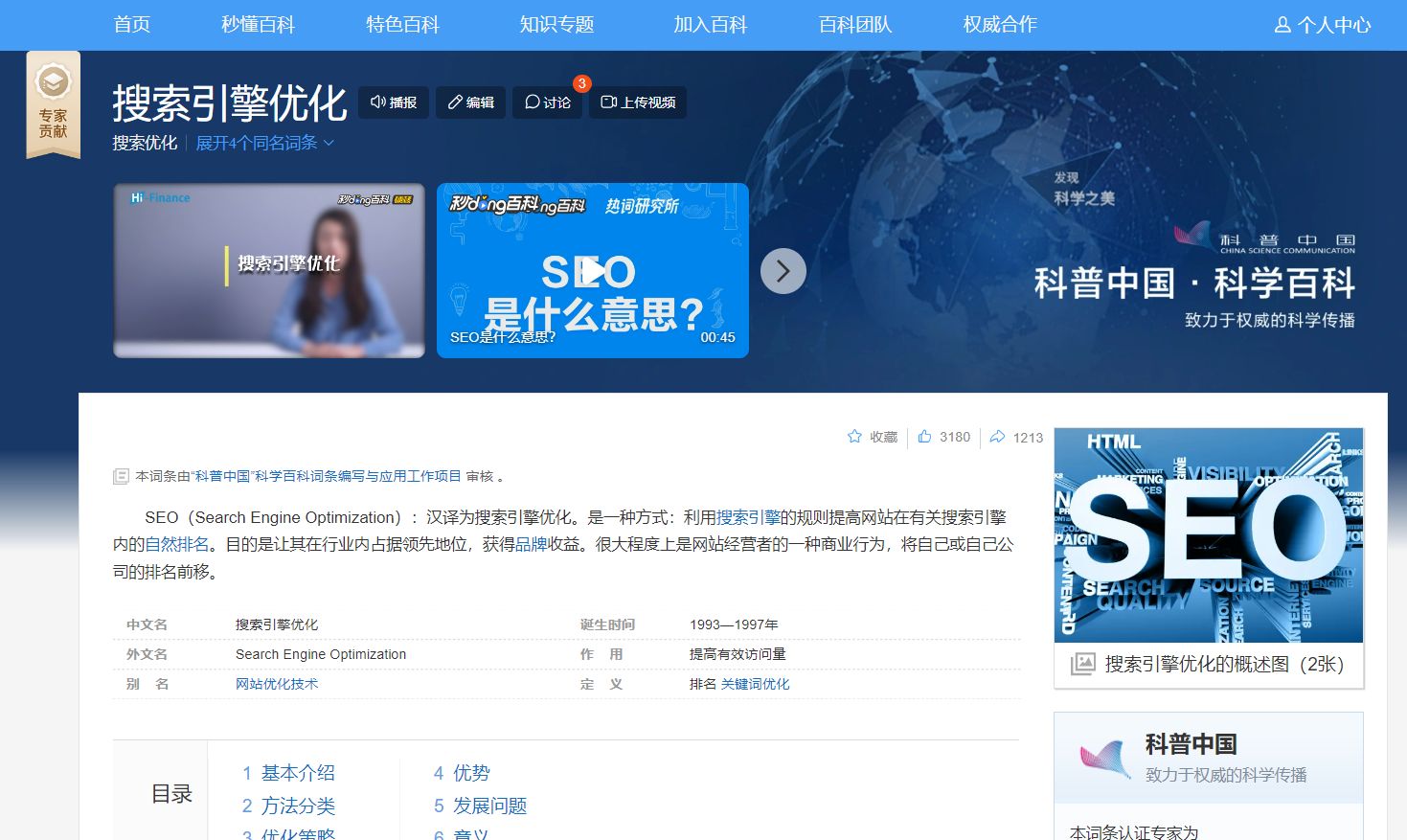Follow the 自然排名 link
This screenshot has height=840, width=1407.
click(176, 544)
